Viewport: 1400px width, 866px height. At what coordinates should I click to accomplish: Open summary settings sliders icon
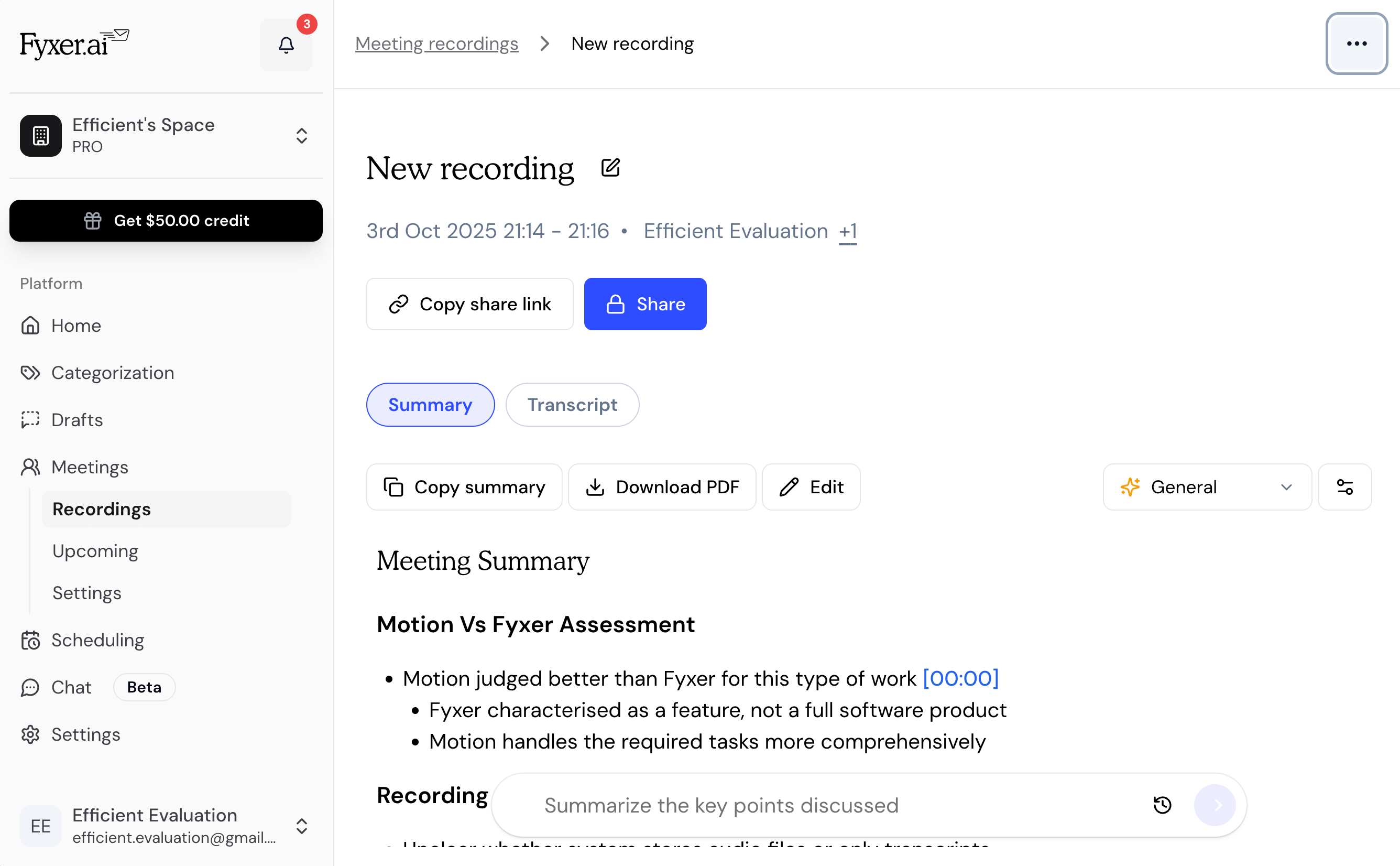click(x=1344, y=487)
